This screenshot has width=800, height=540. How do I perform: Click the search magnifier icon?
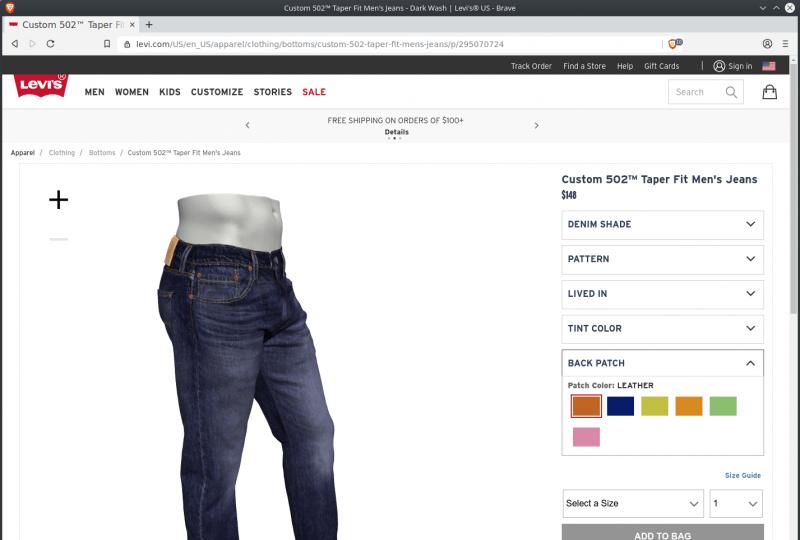731,92
